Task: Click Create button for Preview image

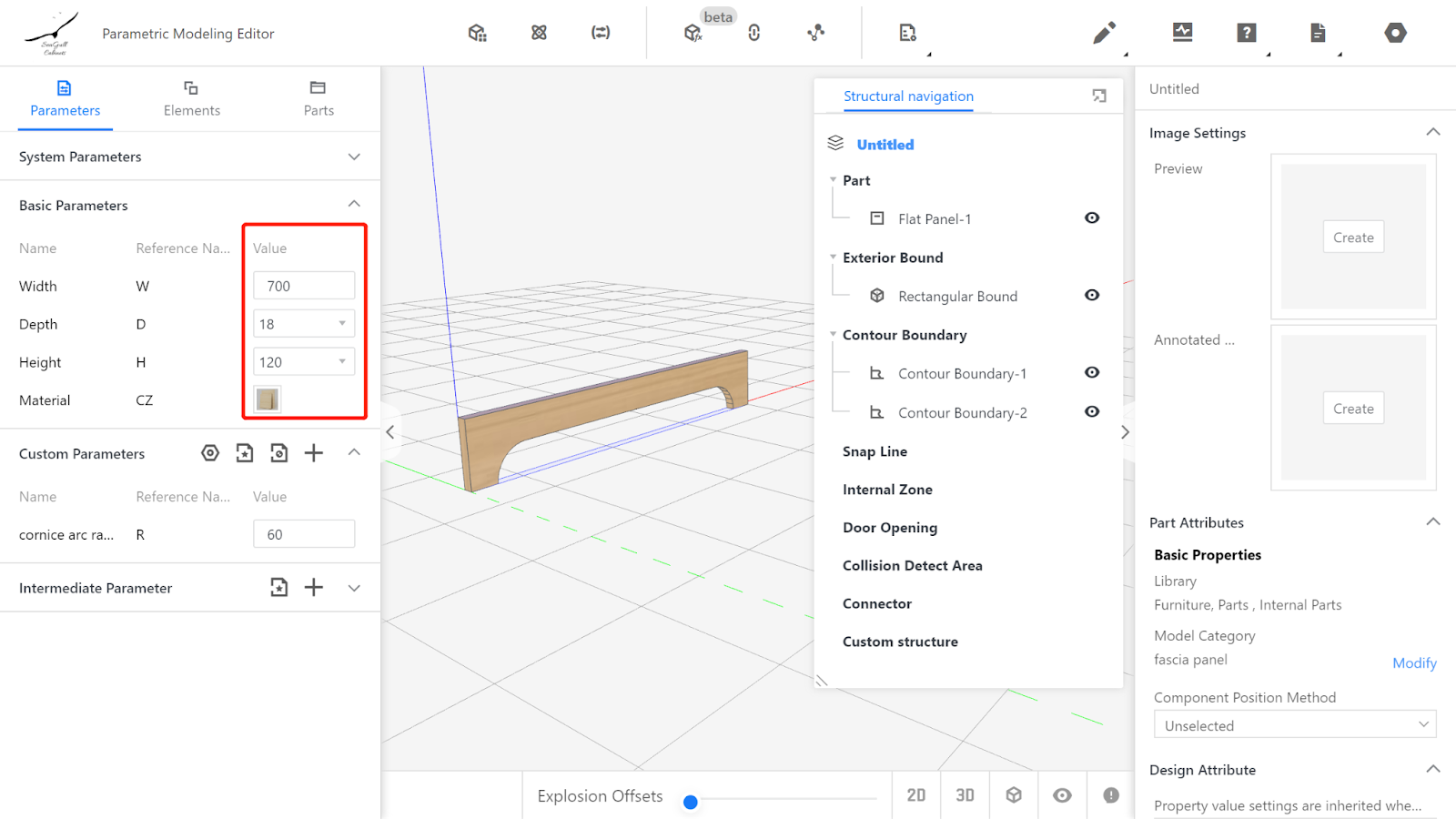Action: (1353, 238)
